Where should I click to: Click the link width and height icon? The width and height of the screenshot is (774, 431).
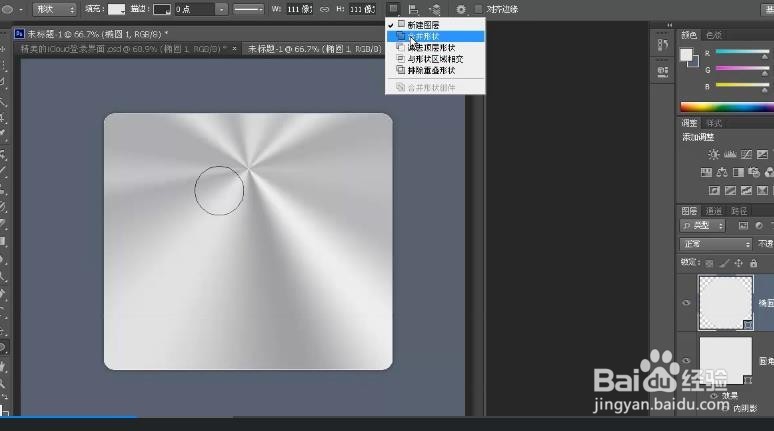324,9
